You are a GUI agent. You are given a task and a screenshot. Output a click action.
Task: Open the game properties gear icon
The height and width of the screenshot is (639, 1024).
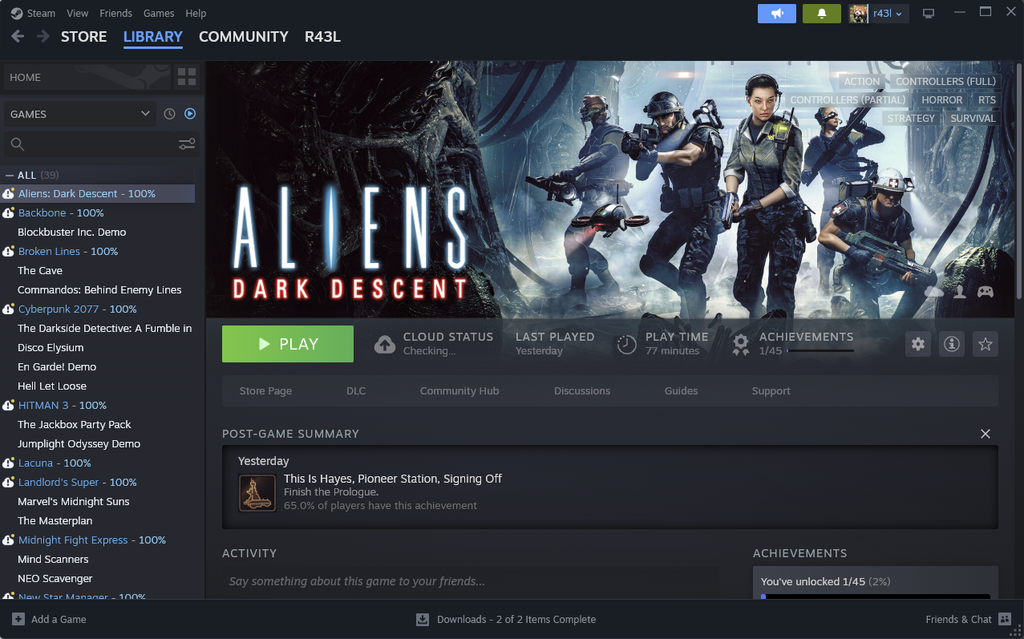click(x=918, y=343)
